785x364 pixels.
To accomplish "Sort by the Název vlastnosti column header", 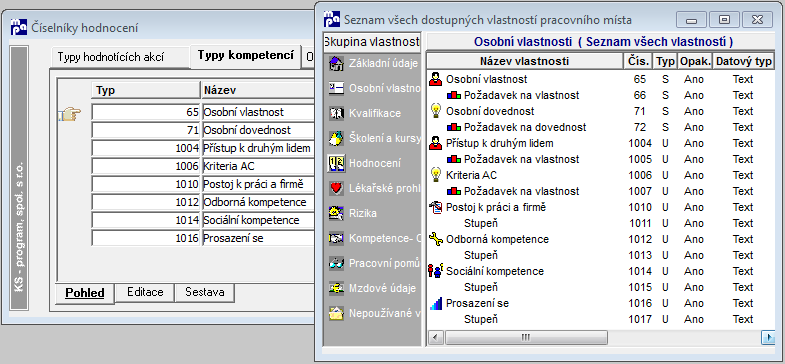I will pos(524,62).
